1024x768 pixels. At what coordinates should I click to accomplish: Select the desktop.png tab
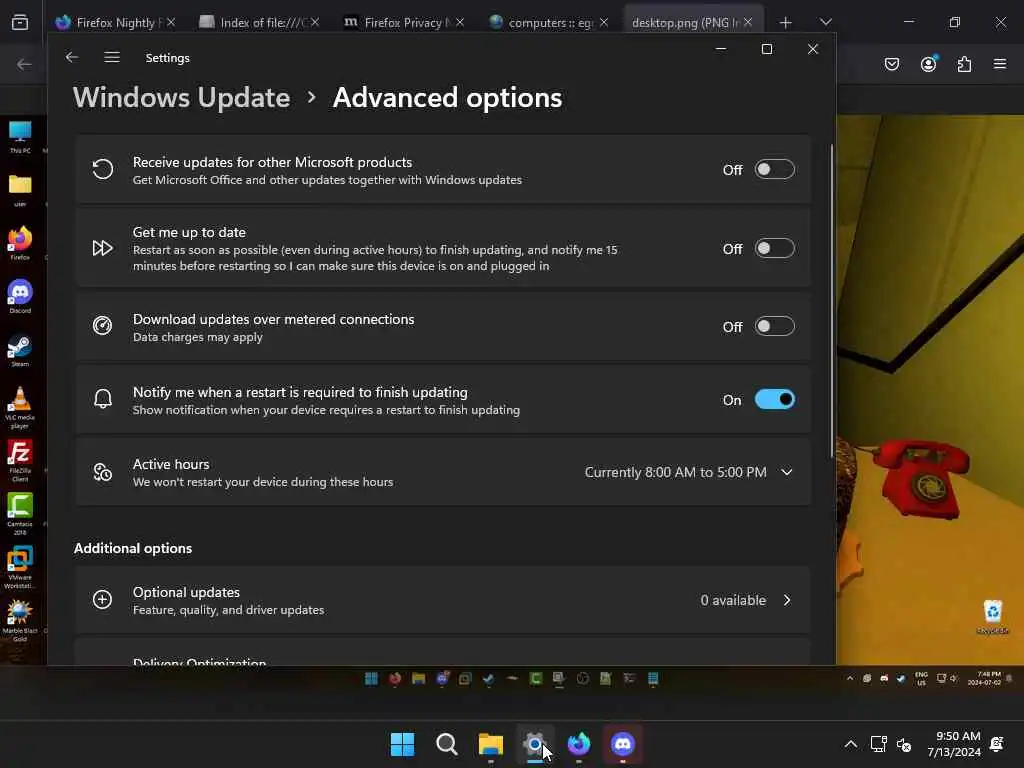pos(684,22)
